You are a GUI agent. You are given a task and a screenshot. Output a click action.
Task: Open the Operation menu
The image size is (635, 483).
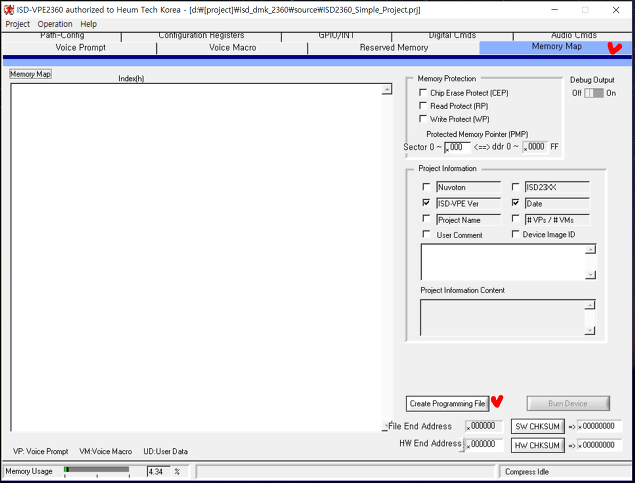(x=55, y=24)
